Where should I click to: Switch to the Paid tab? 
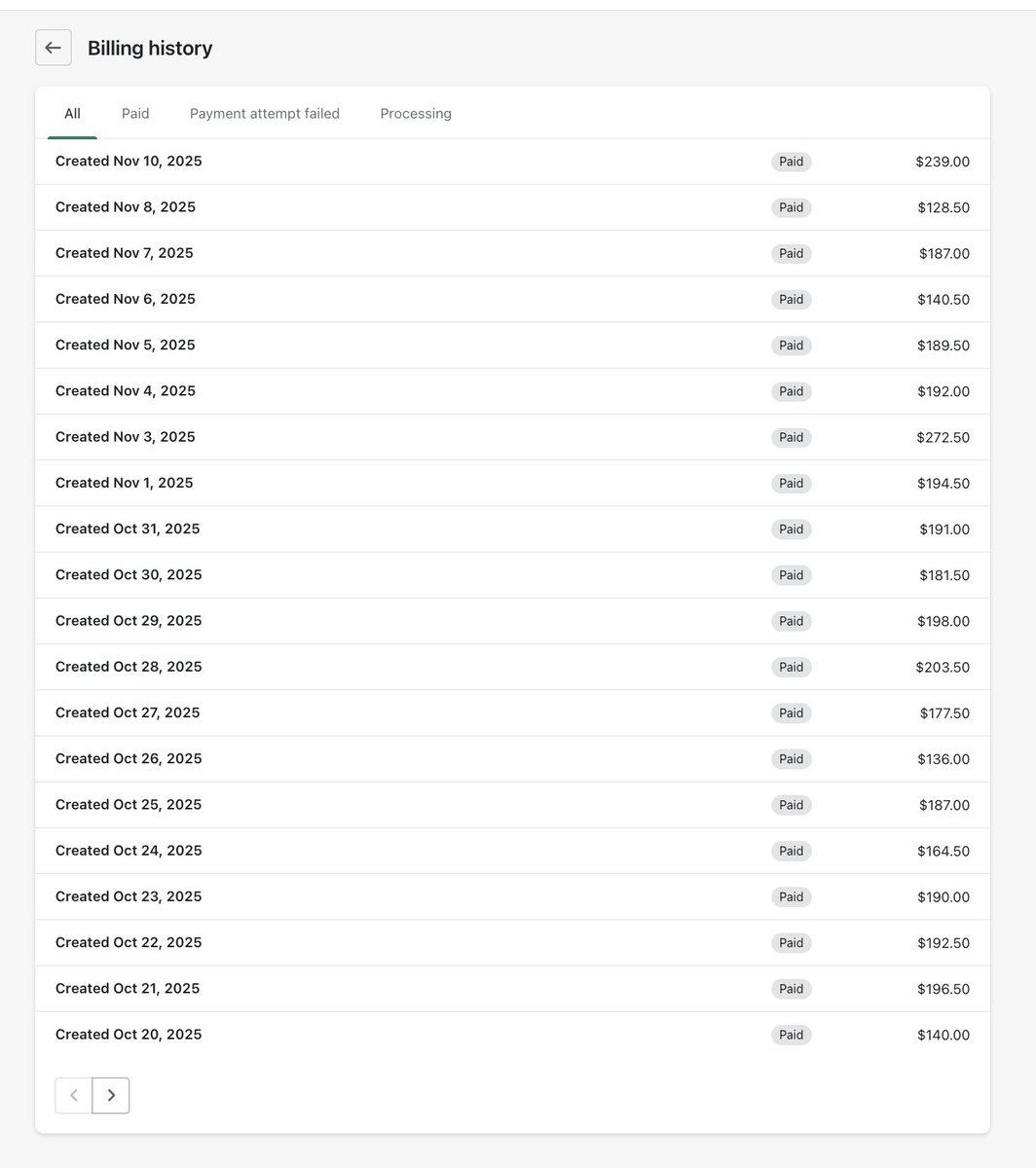click(135, 113)
